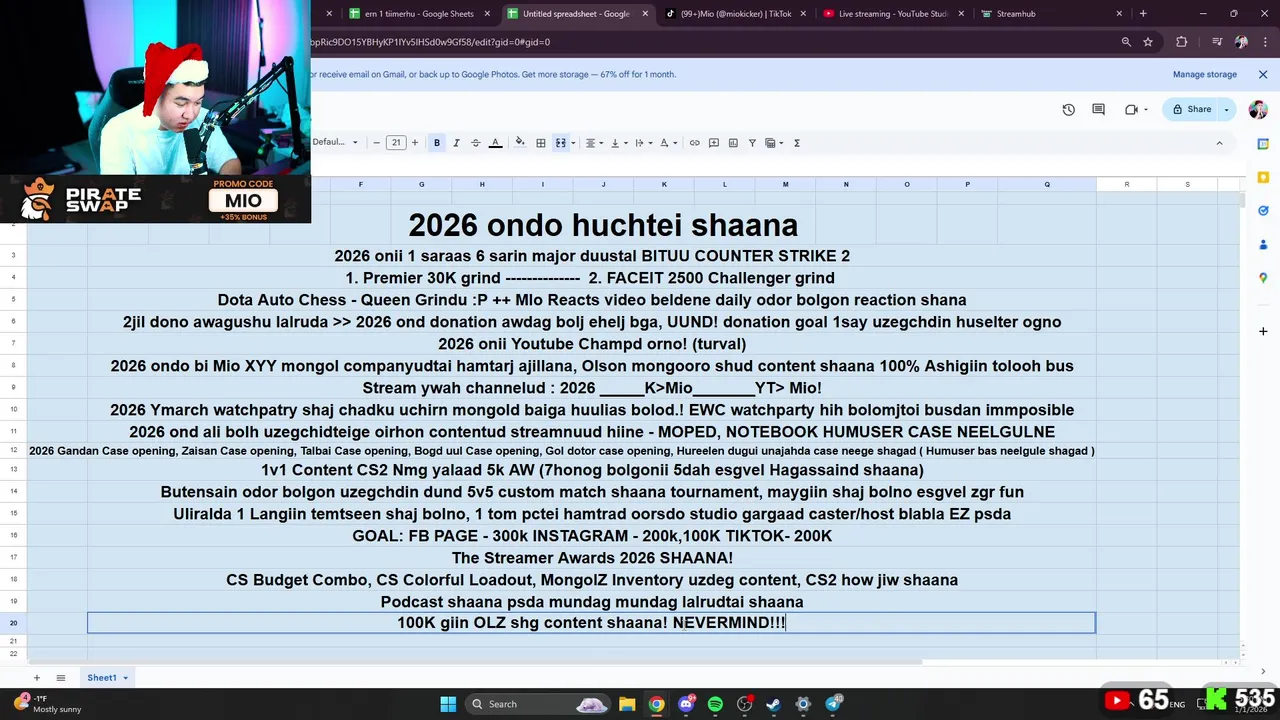Click the font size field showing 21
The height and width of the screenshot is (720, 1280).
(396, 143)
